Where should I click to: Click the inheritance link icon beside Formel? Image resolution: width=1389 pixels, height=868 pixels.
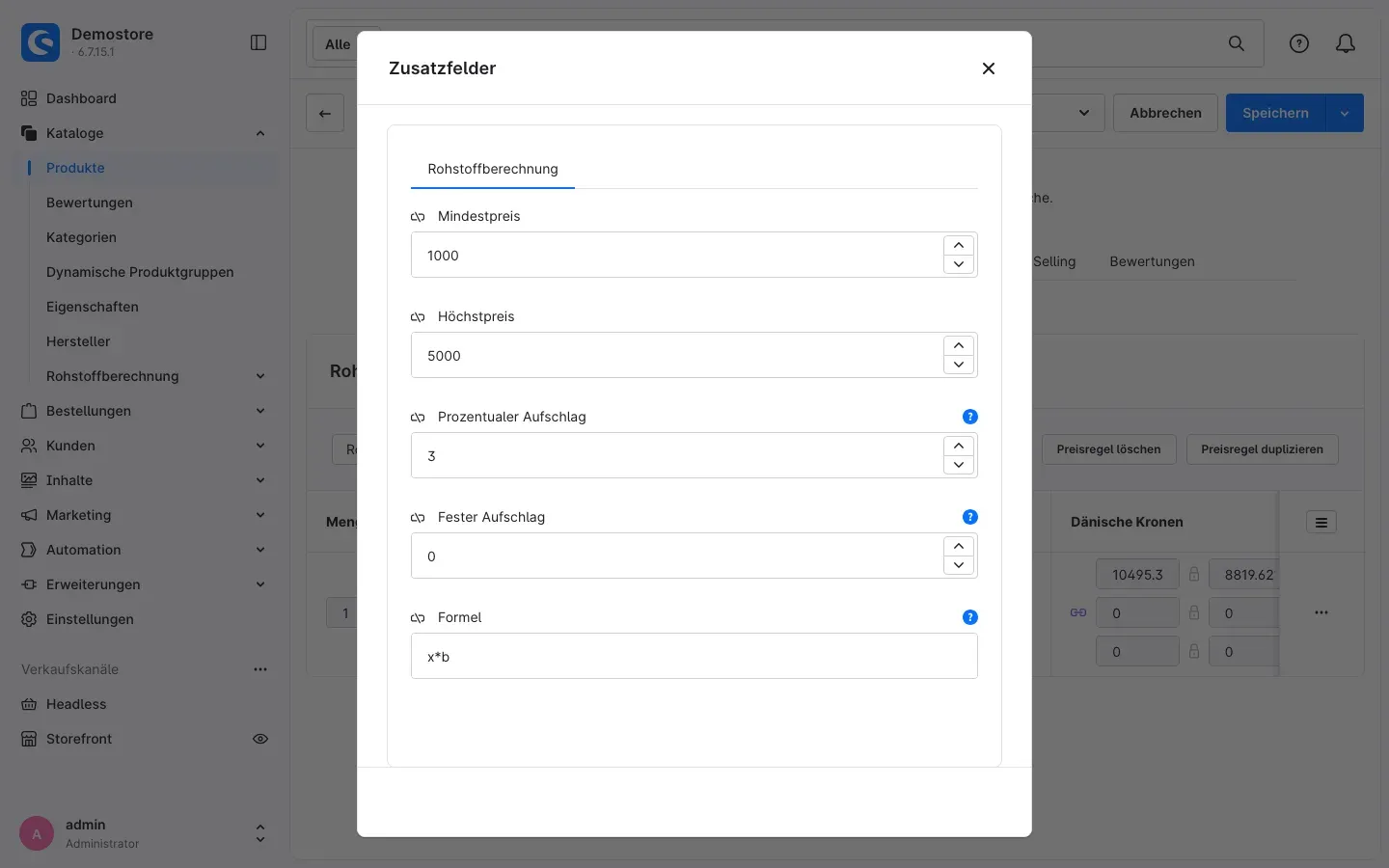[x=418, y=618]
